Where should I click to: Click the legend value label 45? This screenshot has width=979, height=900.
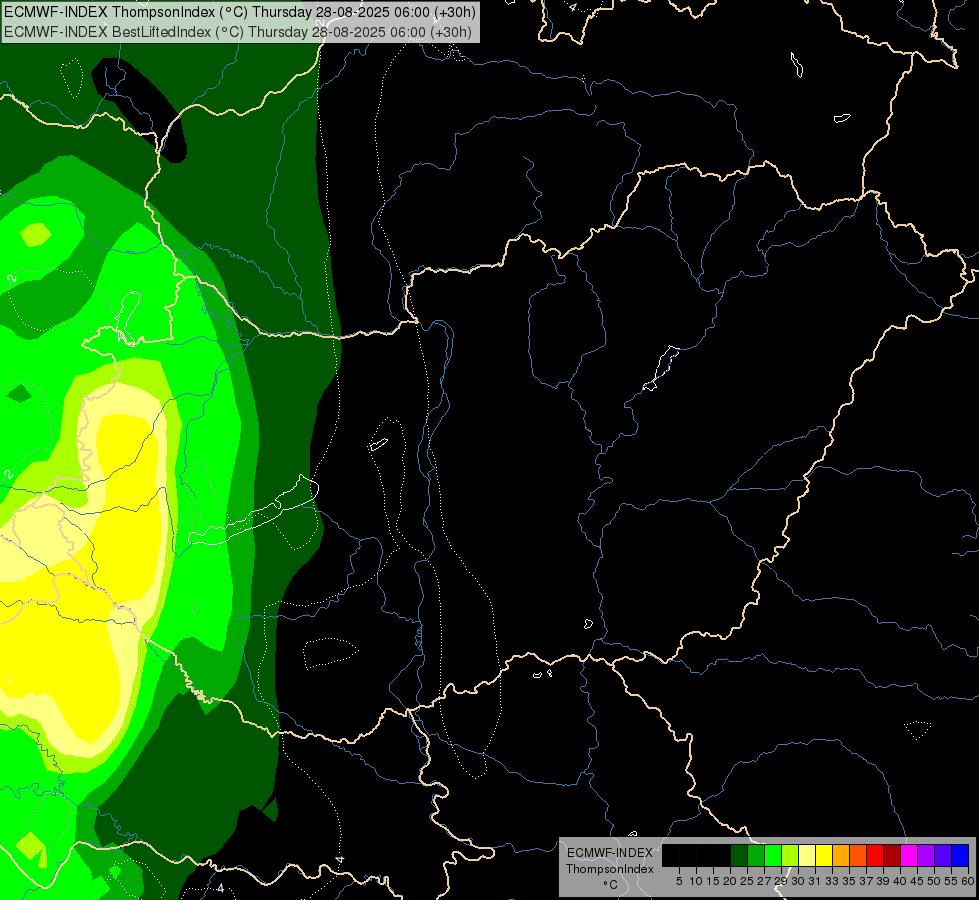point(917,881)
